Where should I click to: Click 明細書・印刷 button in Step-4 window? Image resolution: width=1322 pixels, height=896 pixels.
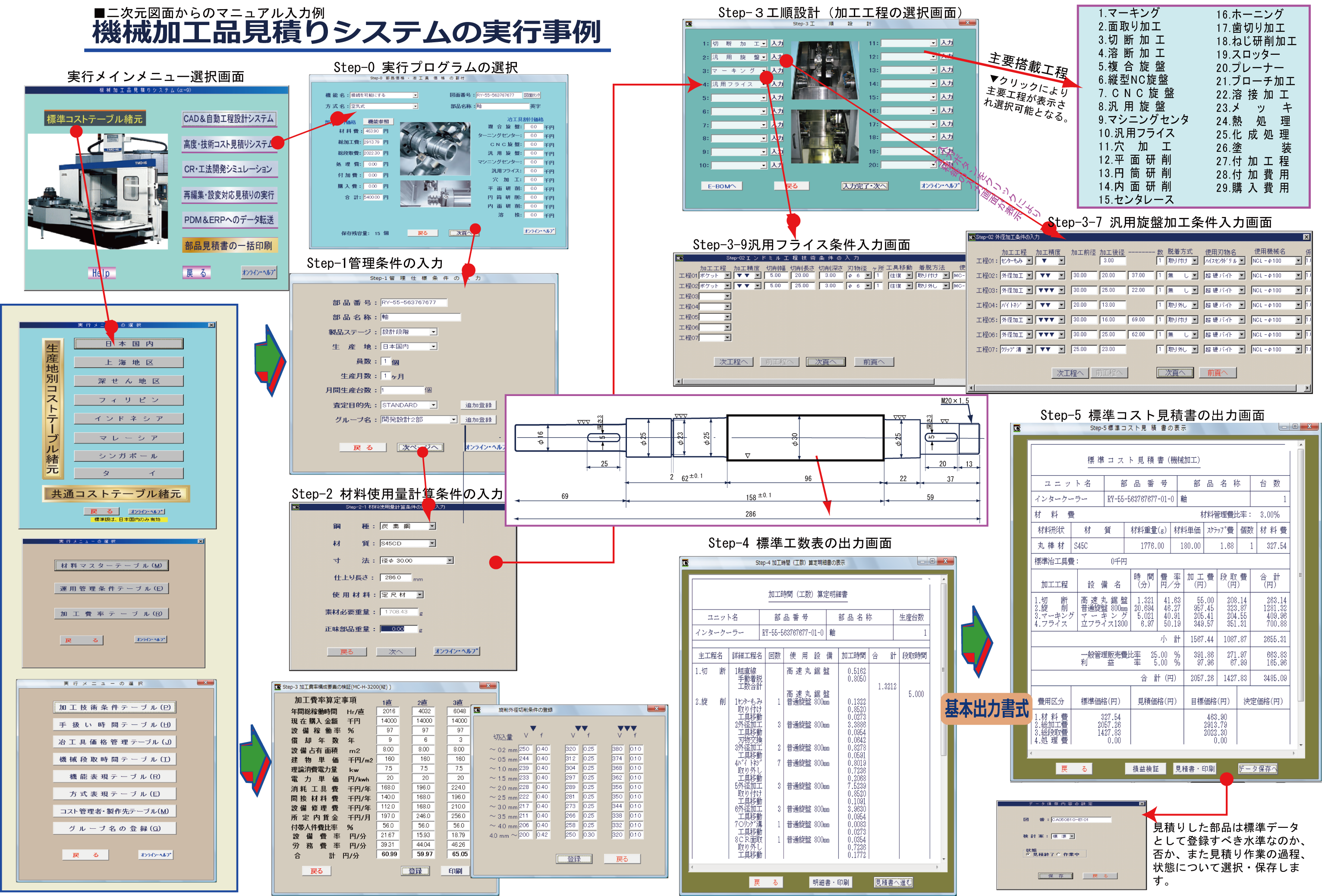tap(831, 882)
